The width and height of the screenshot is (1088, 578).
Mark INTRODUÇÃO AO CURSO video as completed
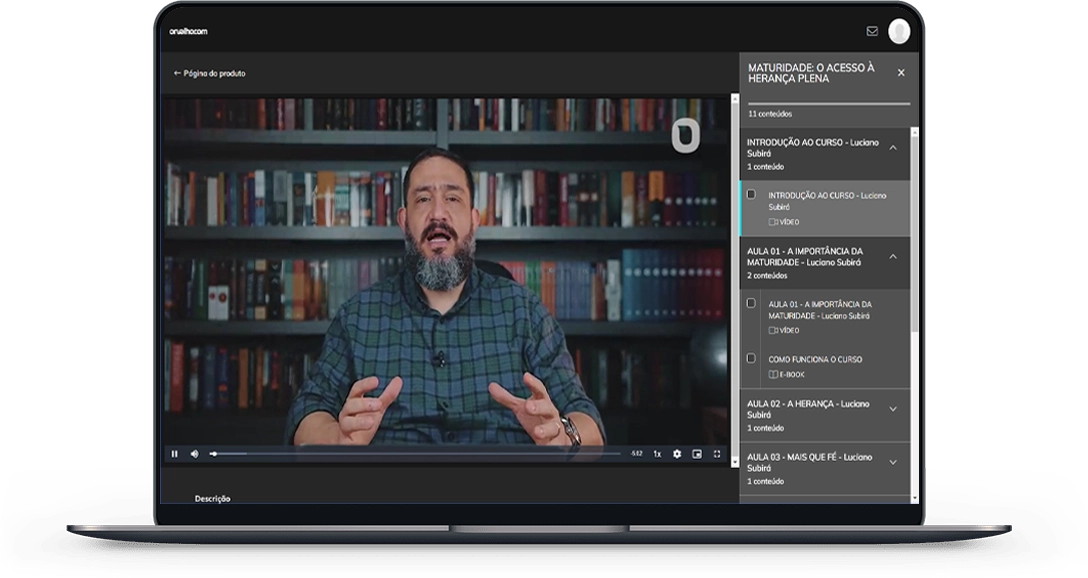(x=751, y=194)
